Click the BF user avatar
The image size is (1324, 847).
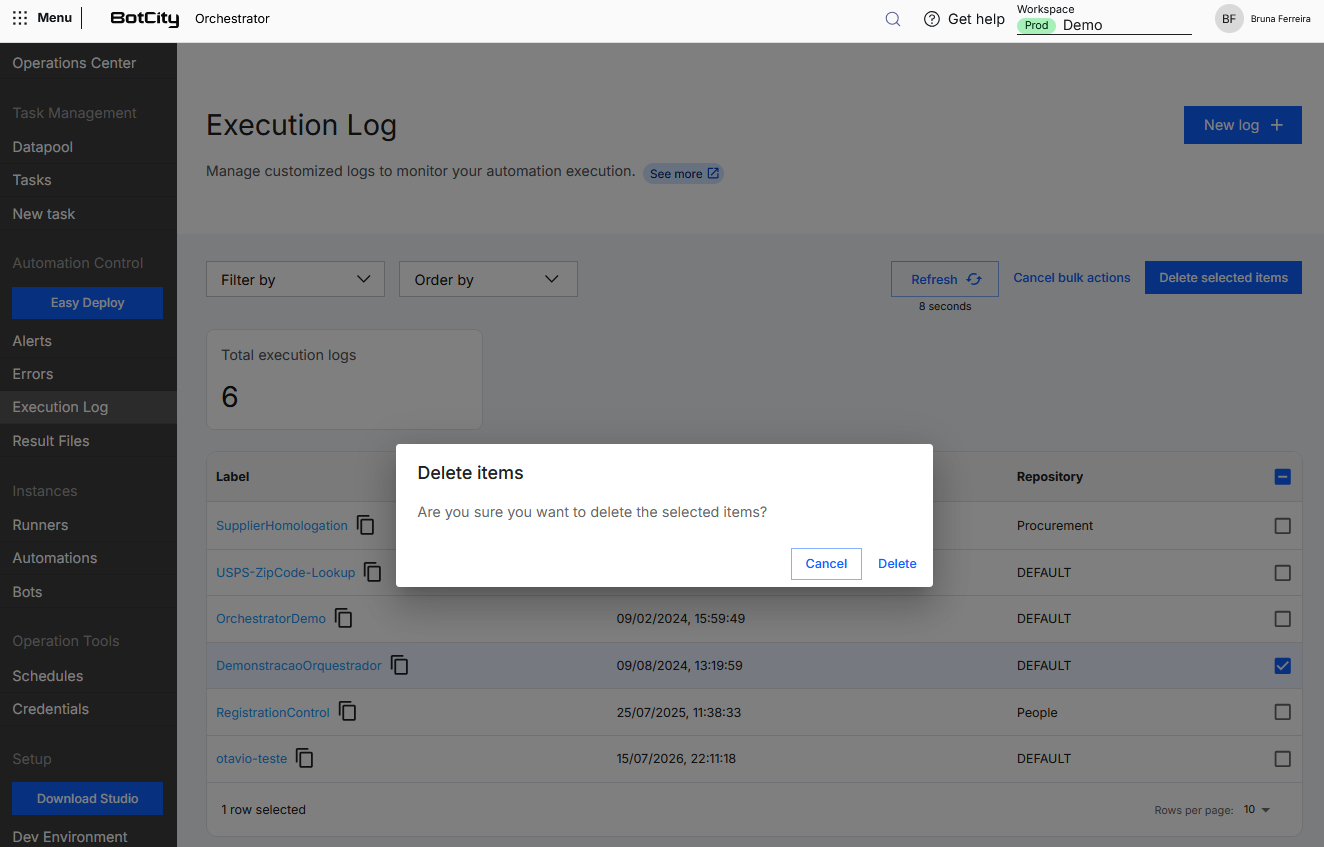(x=1229, y=19)
